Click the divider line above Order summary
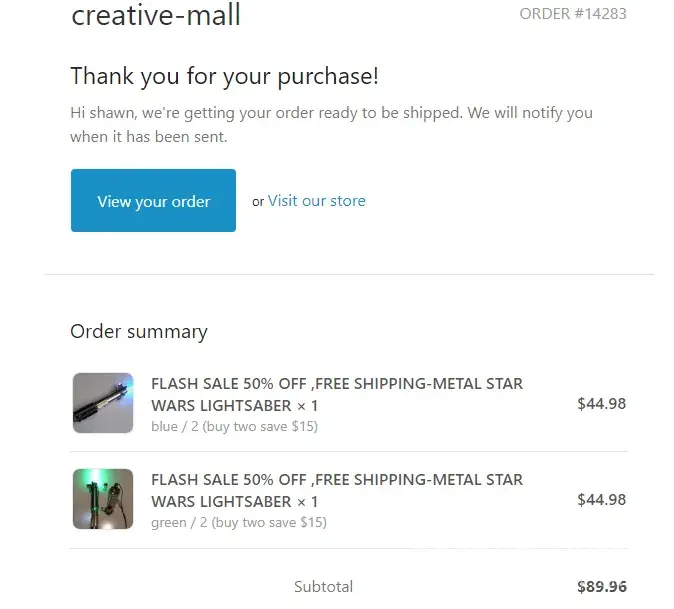This screenshot has width=674, height=609. click(349, 274)
